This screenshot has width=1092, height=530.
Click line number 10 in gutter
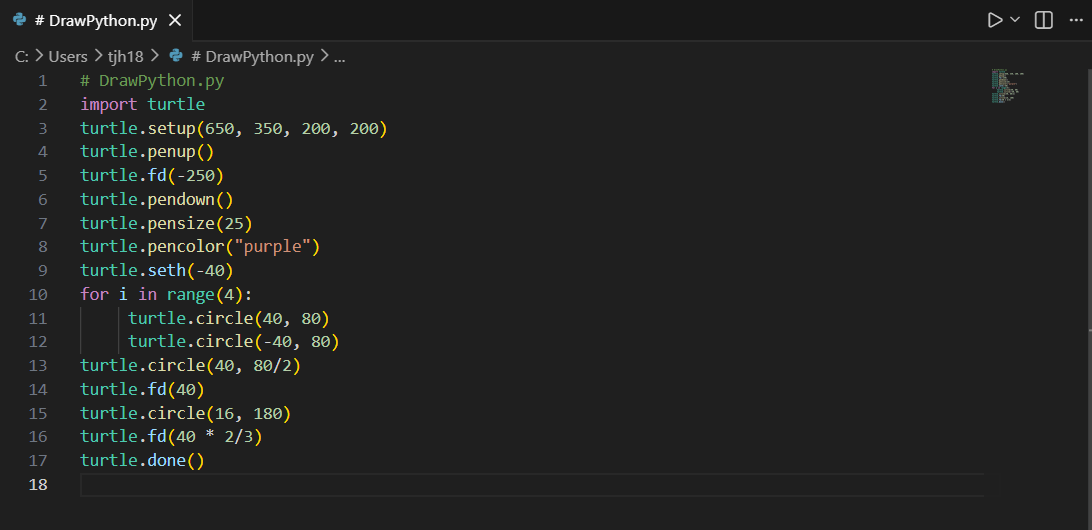coord(38,294)
